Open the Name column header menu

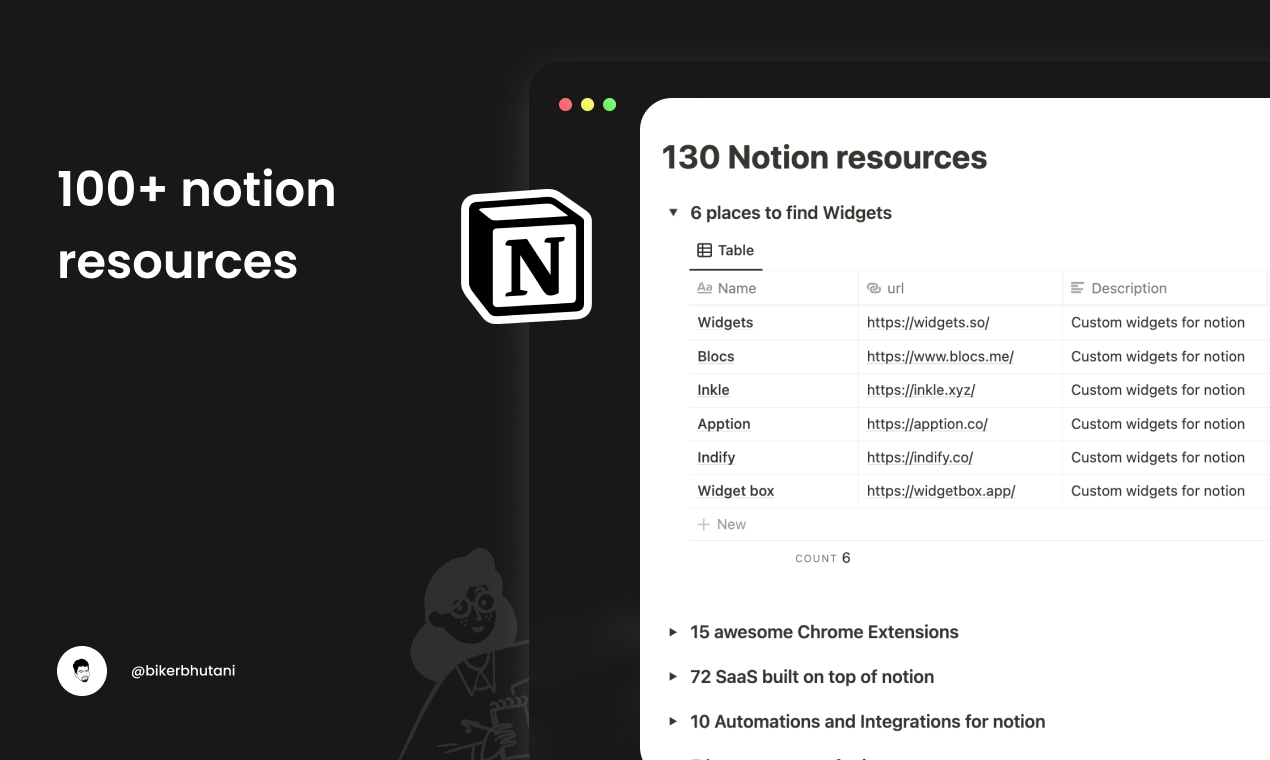tap(774, 288)
